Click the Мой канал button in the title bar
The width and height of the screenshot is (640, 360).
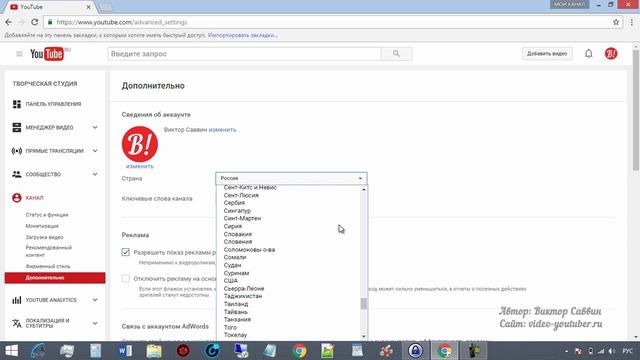pos(569,4)
